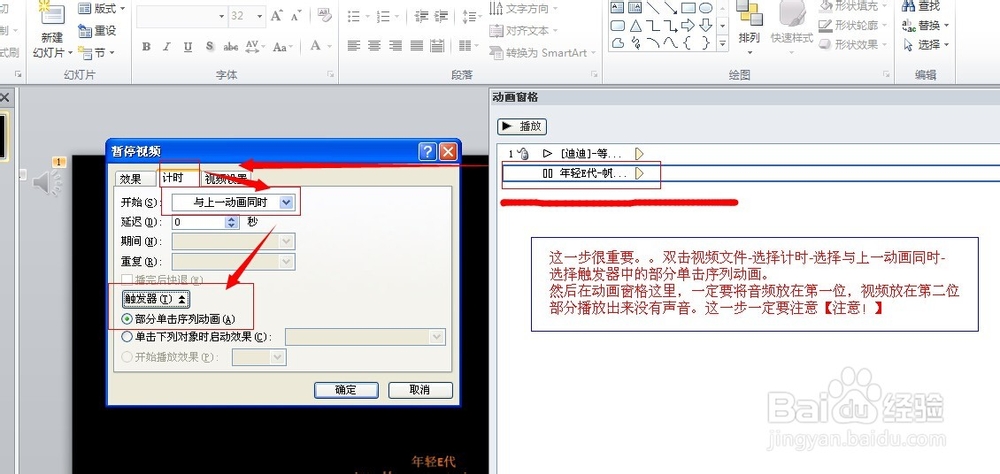This screenshot has height=474, width=1000.
Task: Click Play (播放) in animation pane
Action: coord(522,126)
